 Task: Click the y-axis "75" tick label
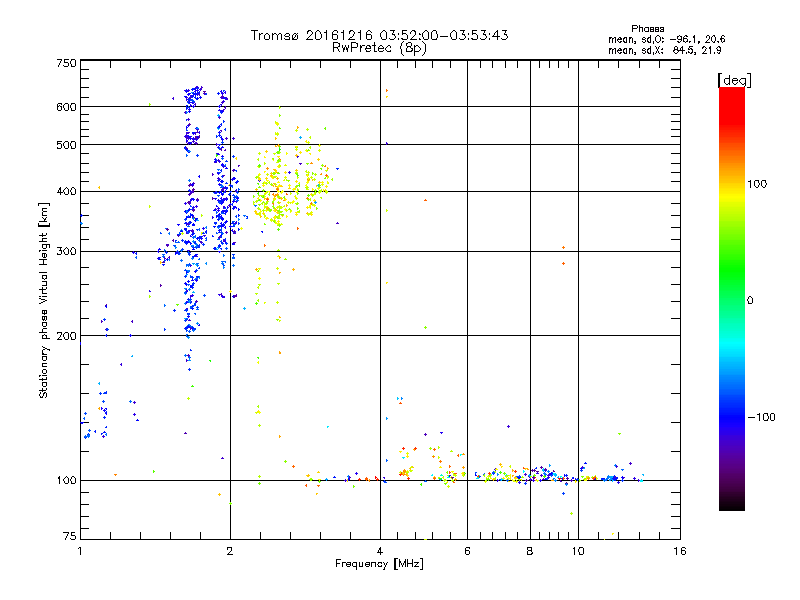70,536
